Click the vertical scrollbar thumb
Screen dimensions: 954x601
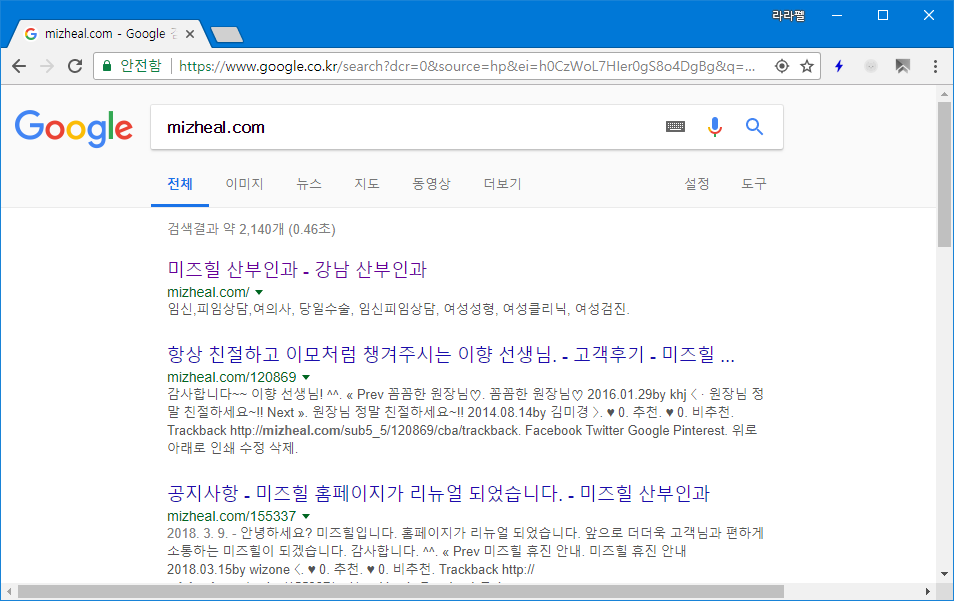[x=944, y=174]
